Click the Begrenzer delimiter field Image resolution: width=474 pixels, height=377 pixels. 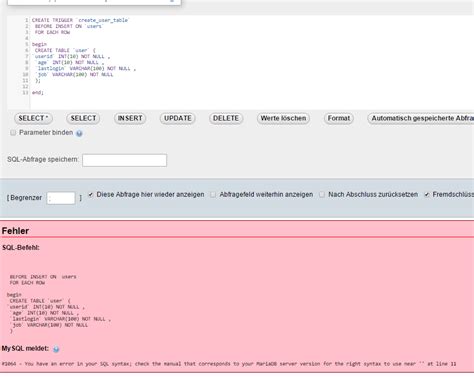pos(61,198)
